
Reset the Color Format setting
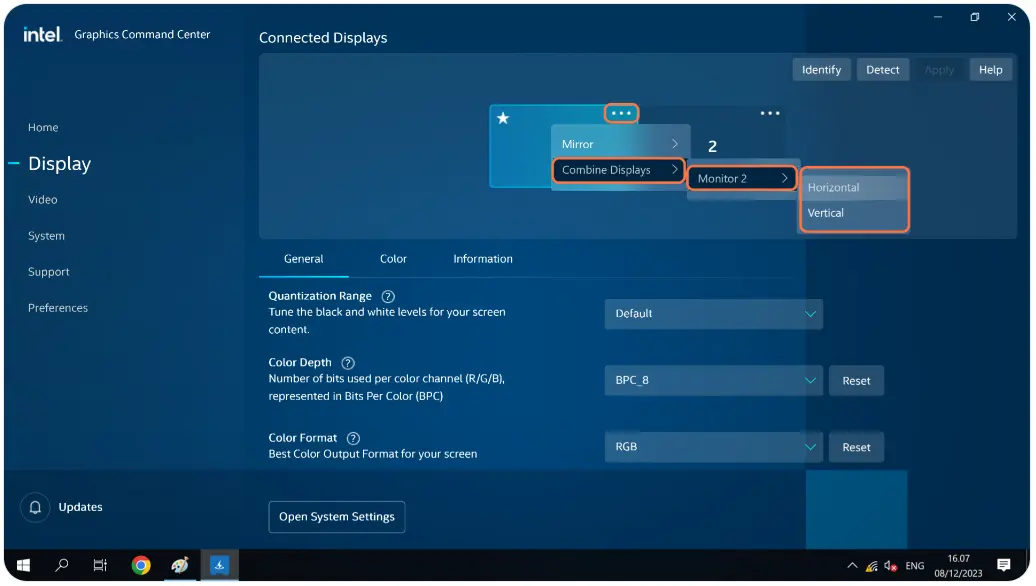click(856, 447)
